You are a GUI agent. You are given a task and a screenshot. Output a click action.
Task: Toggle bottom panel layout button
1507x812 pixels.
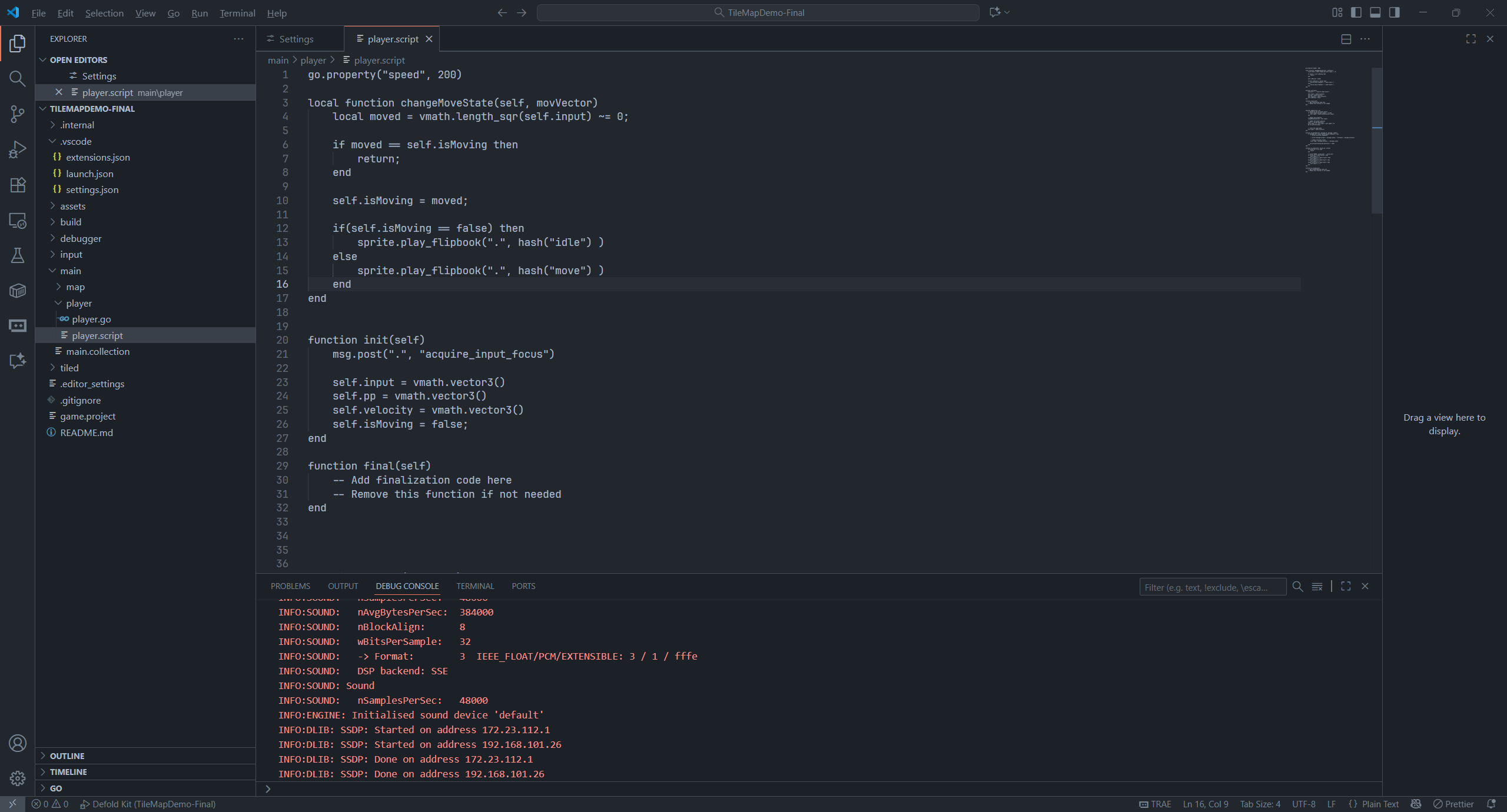coord(1375,12)
